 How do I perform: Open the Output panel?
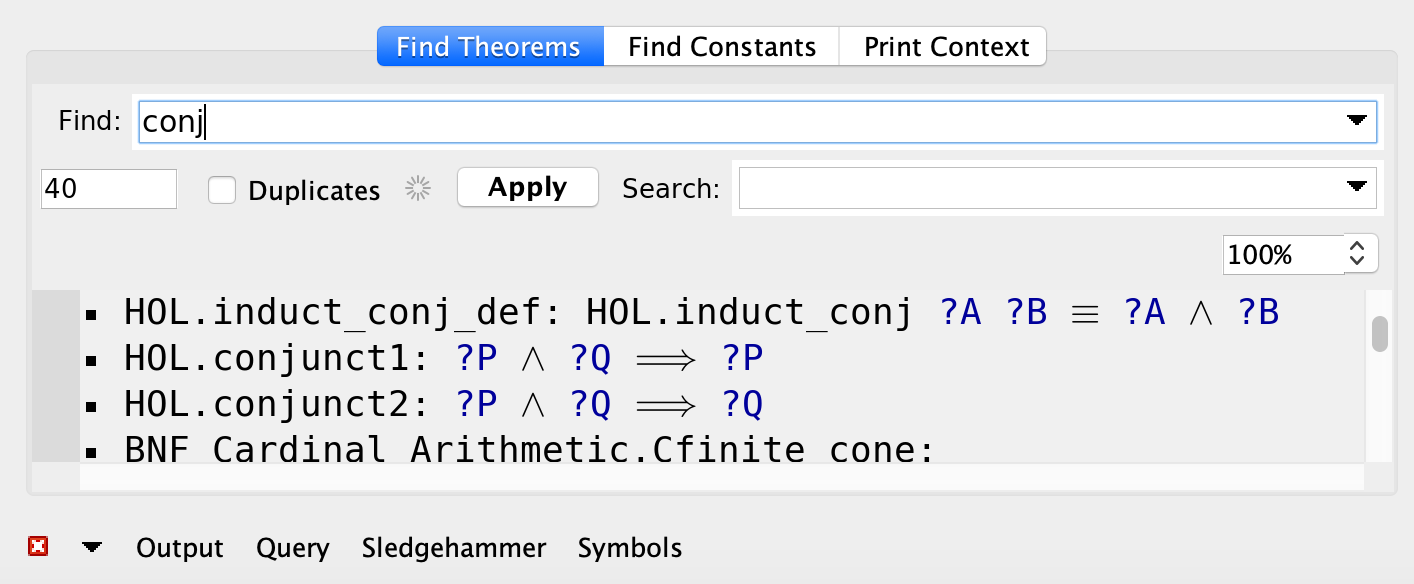pyautogui.click(x=178, y=548)
